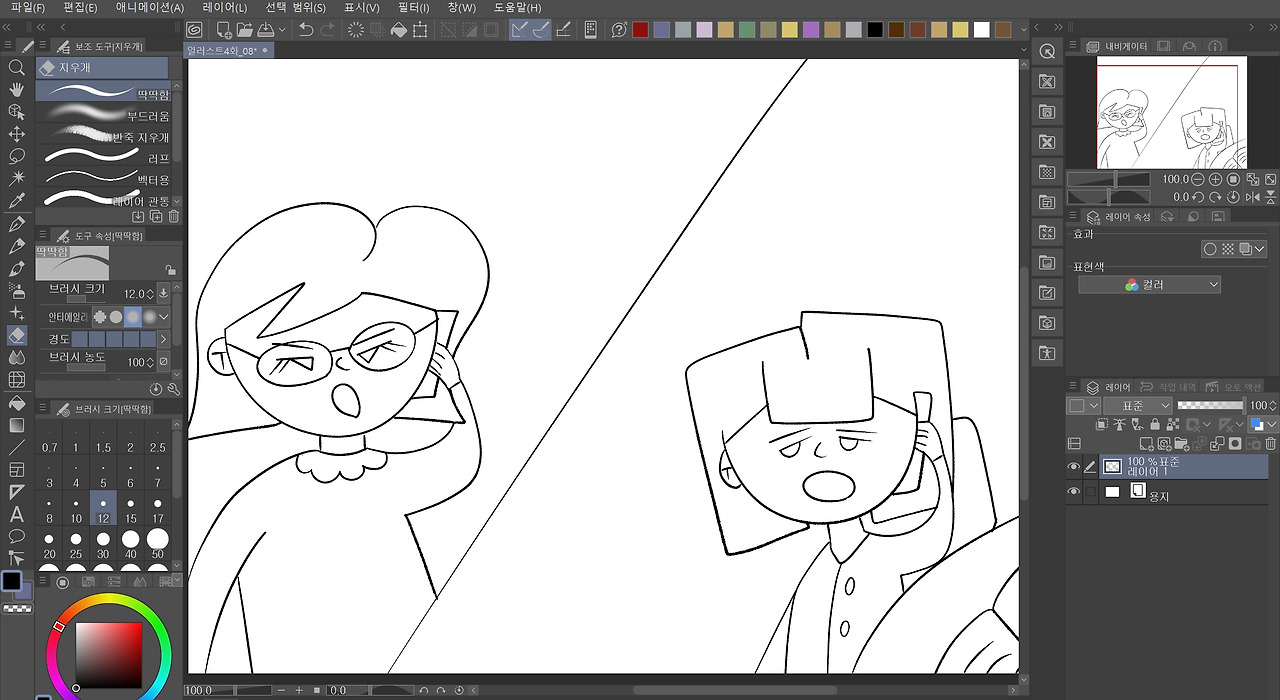Image resolution: width=1280 pixels, height=700 pixels.
Task: Select no anti-aliasing option
Action: click(100, 317)
